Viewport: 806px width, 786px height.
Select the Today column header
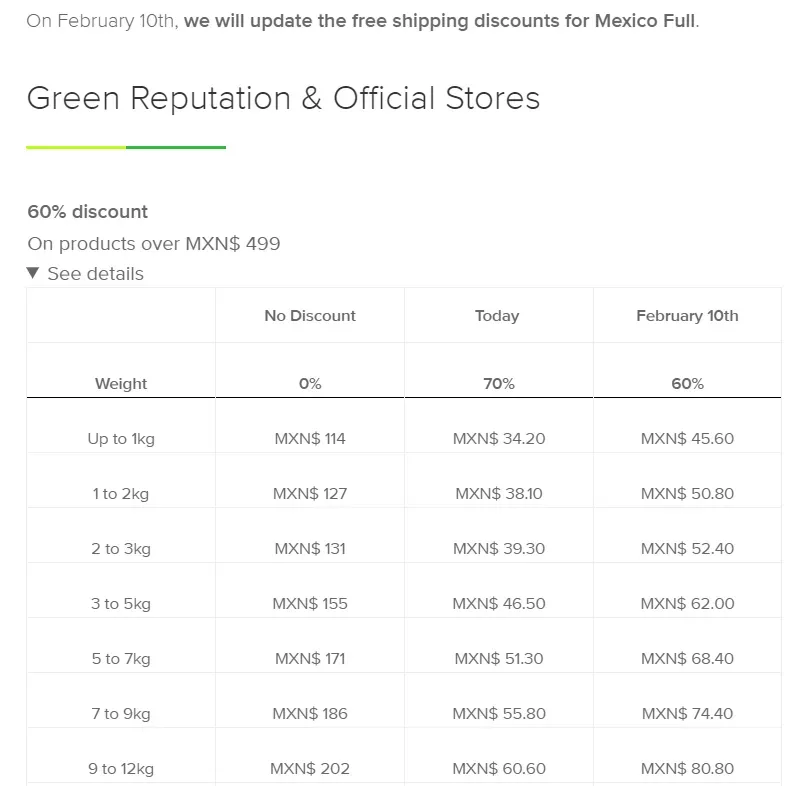[497, 316]
